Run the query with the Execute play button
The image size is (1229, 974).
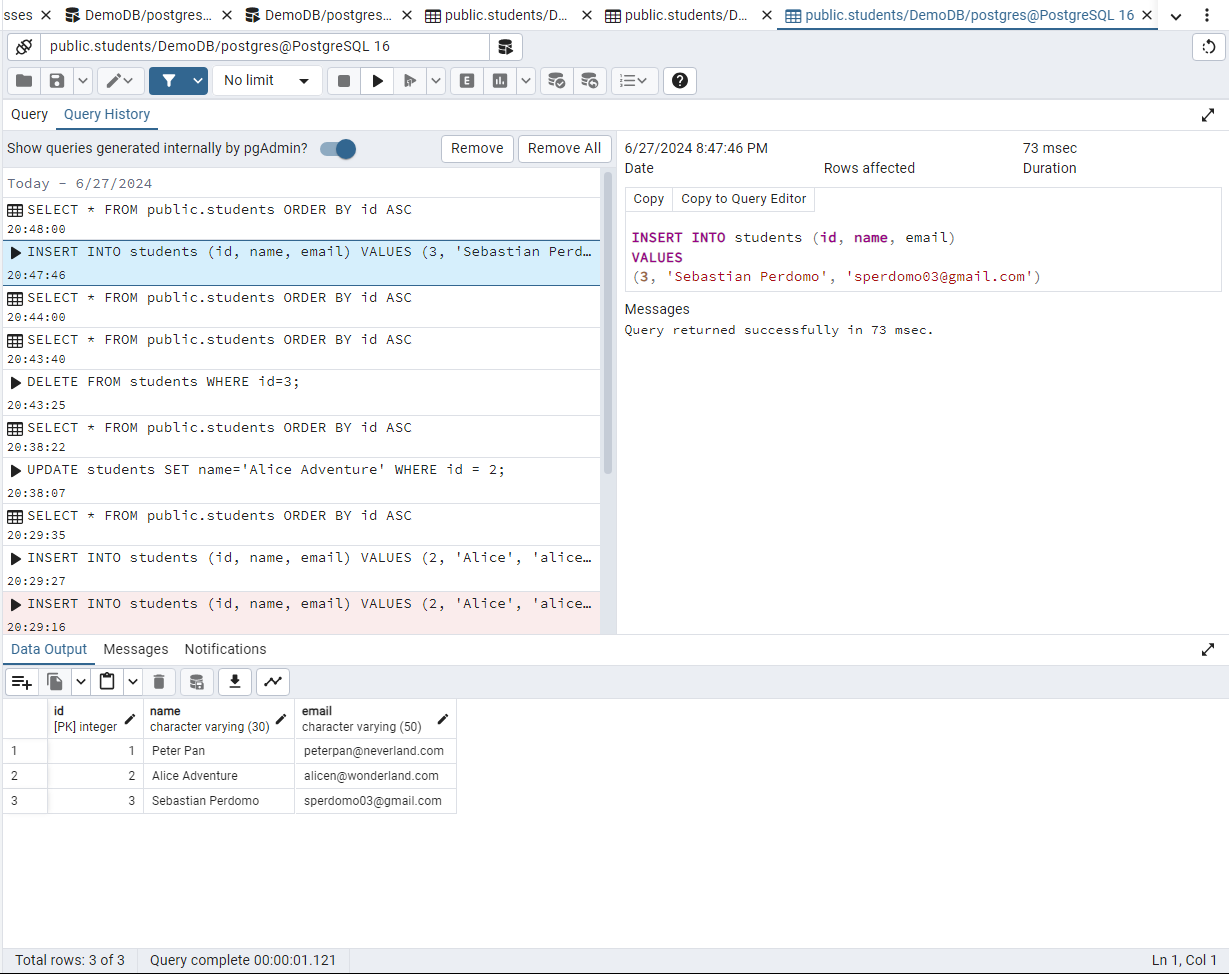pos(377,81)
